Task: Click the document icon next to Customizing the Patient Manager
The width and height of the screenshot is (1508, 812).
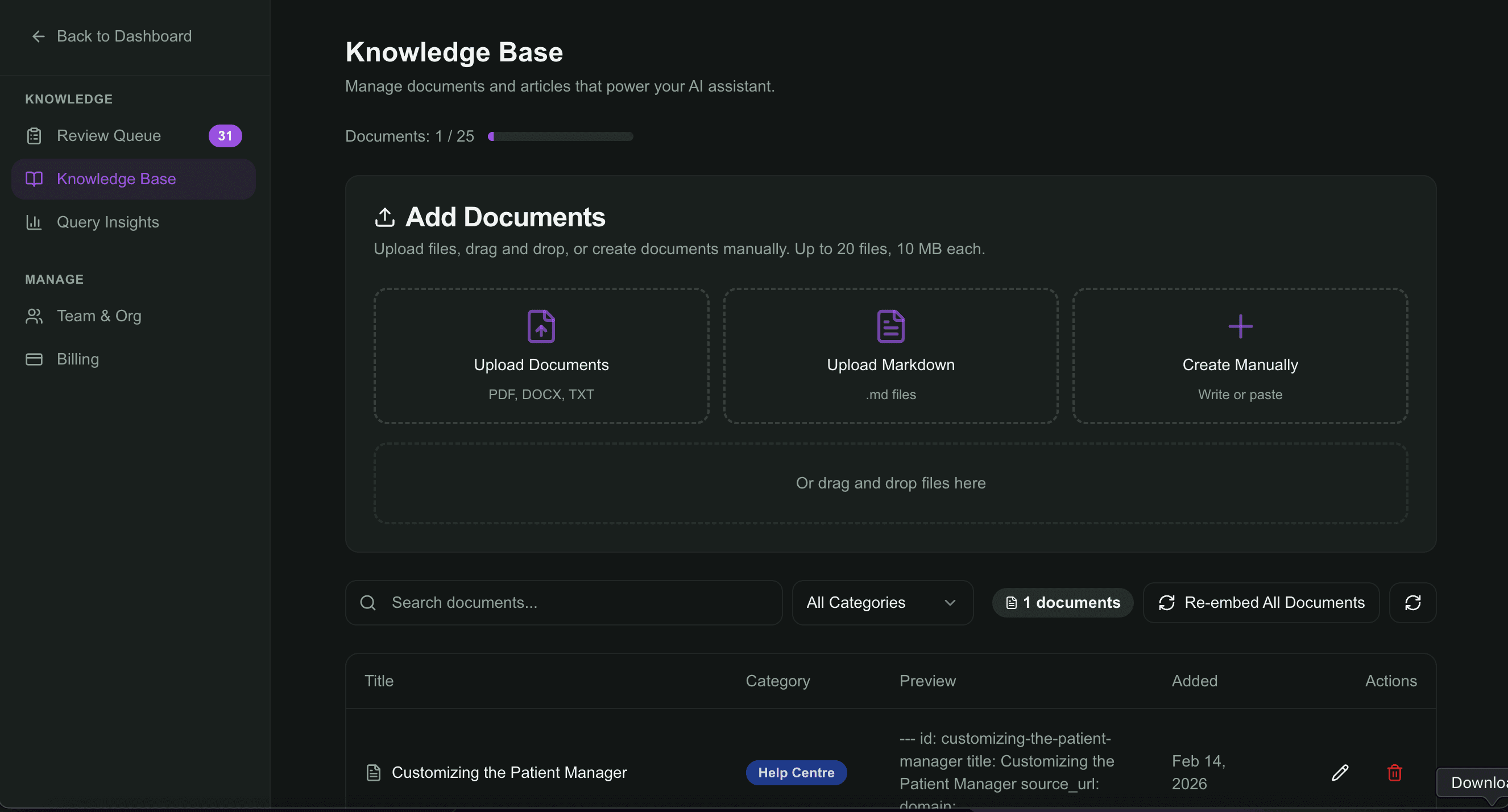Action: point(373,772)
